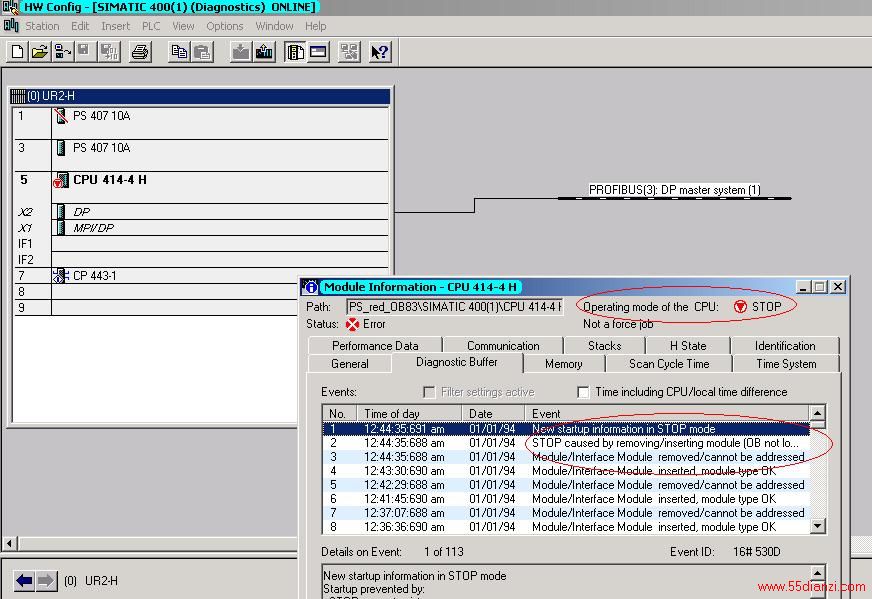
Task: Click the context Help arrow icon
Action: [380, 52]
